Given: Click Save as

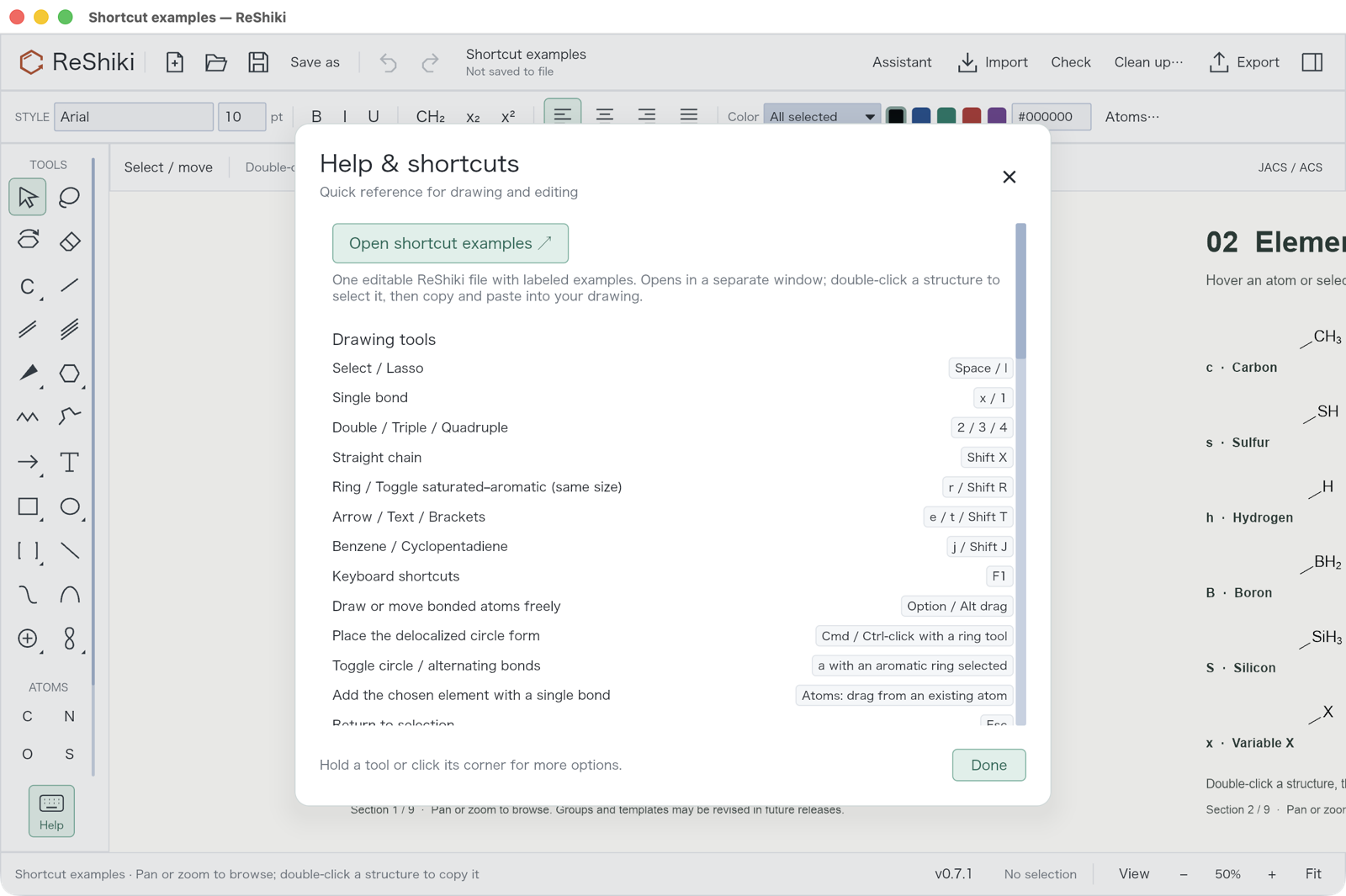Looking at the screenshot, I should 315,62.
